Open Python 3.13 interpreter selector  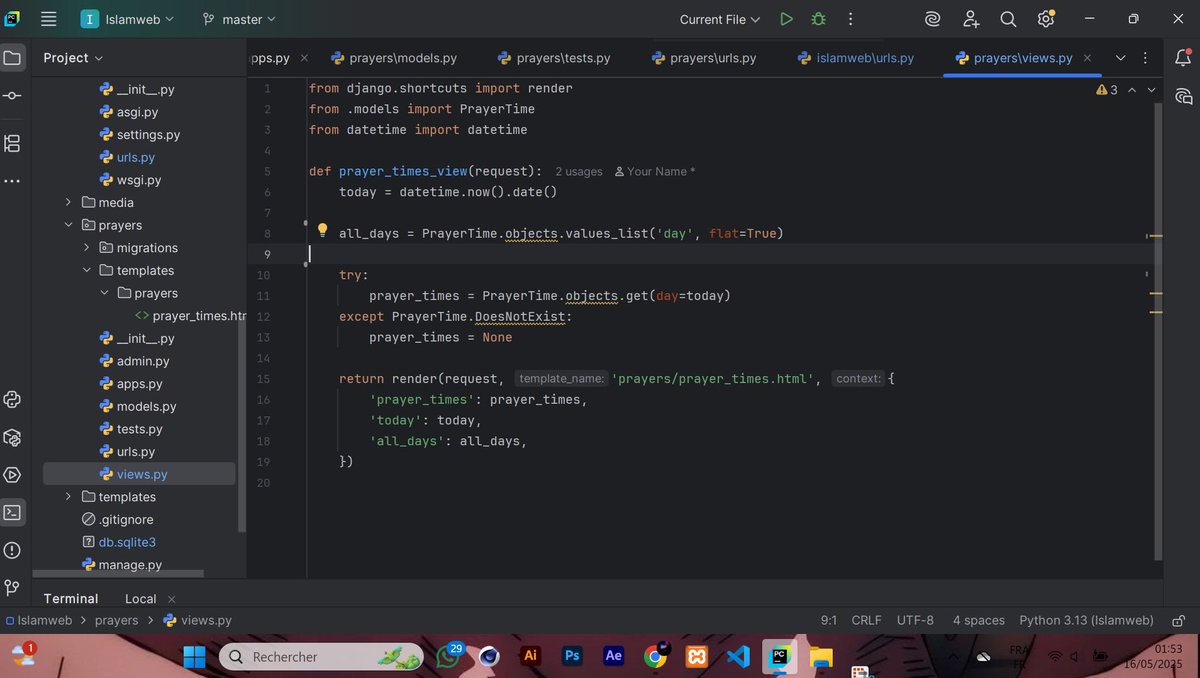[x=1086, y=620]
